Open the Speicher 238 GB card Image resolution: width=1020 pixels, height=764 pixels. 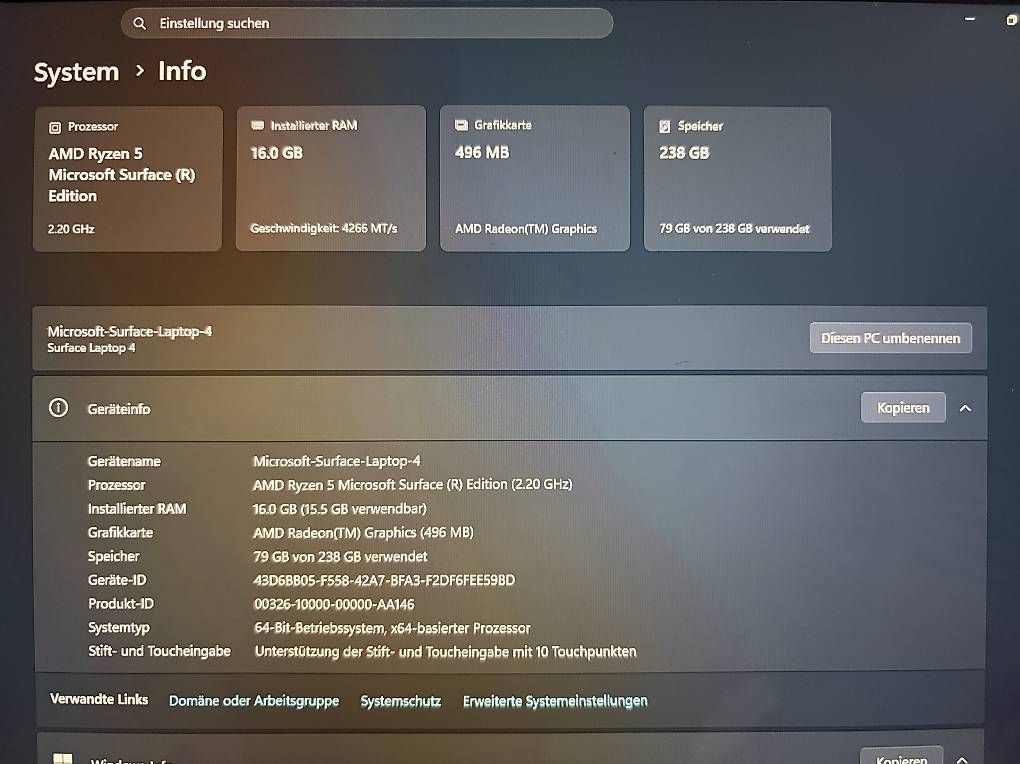click(738, 179)
